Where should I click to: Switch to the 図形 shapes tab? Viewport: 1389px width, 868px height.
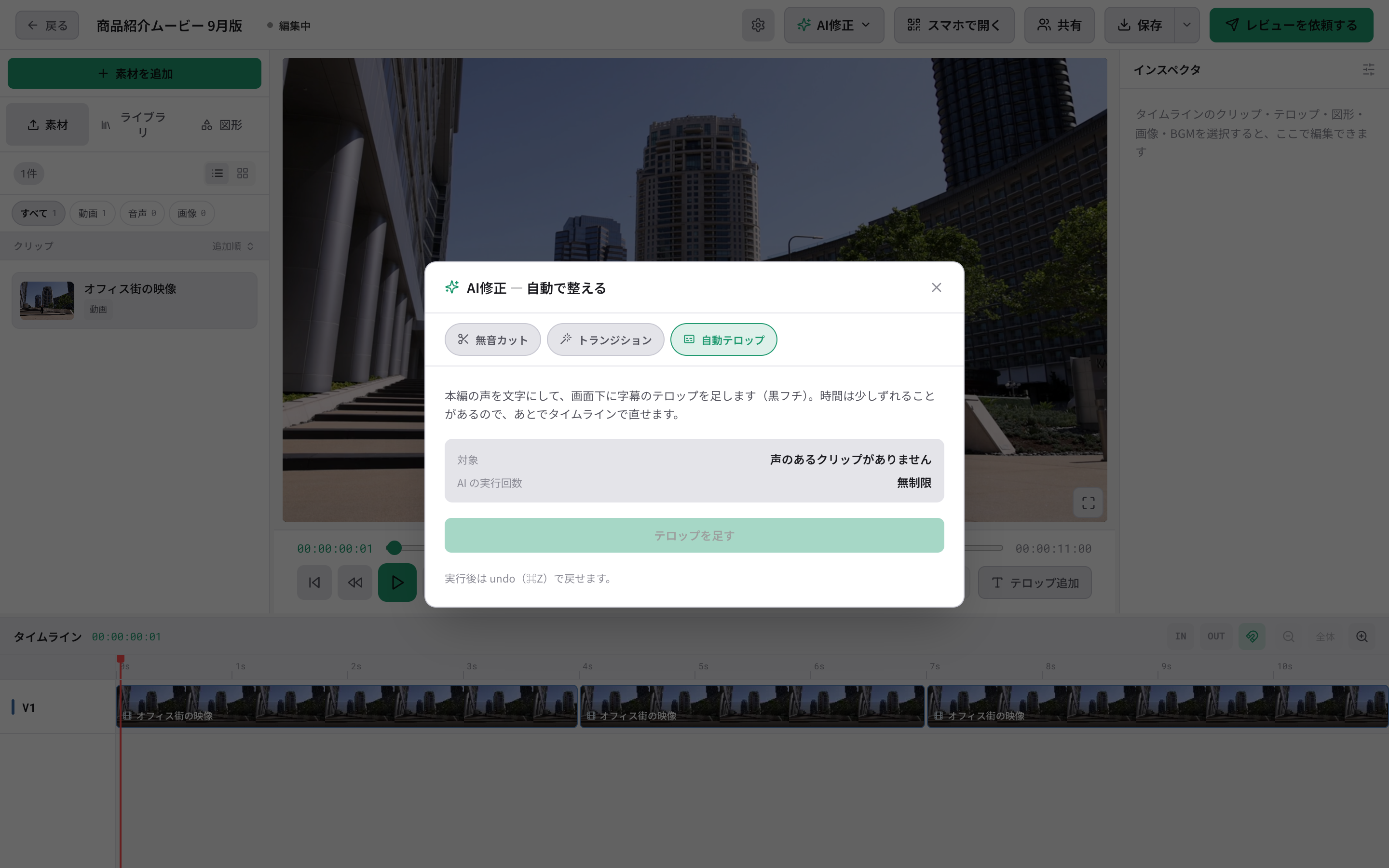221,124
